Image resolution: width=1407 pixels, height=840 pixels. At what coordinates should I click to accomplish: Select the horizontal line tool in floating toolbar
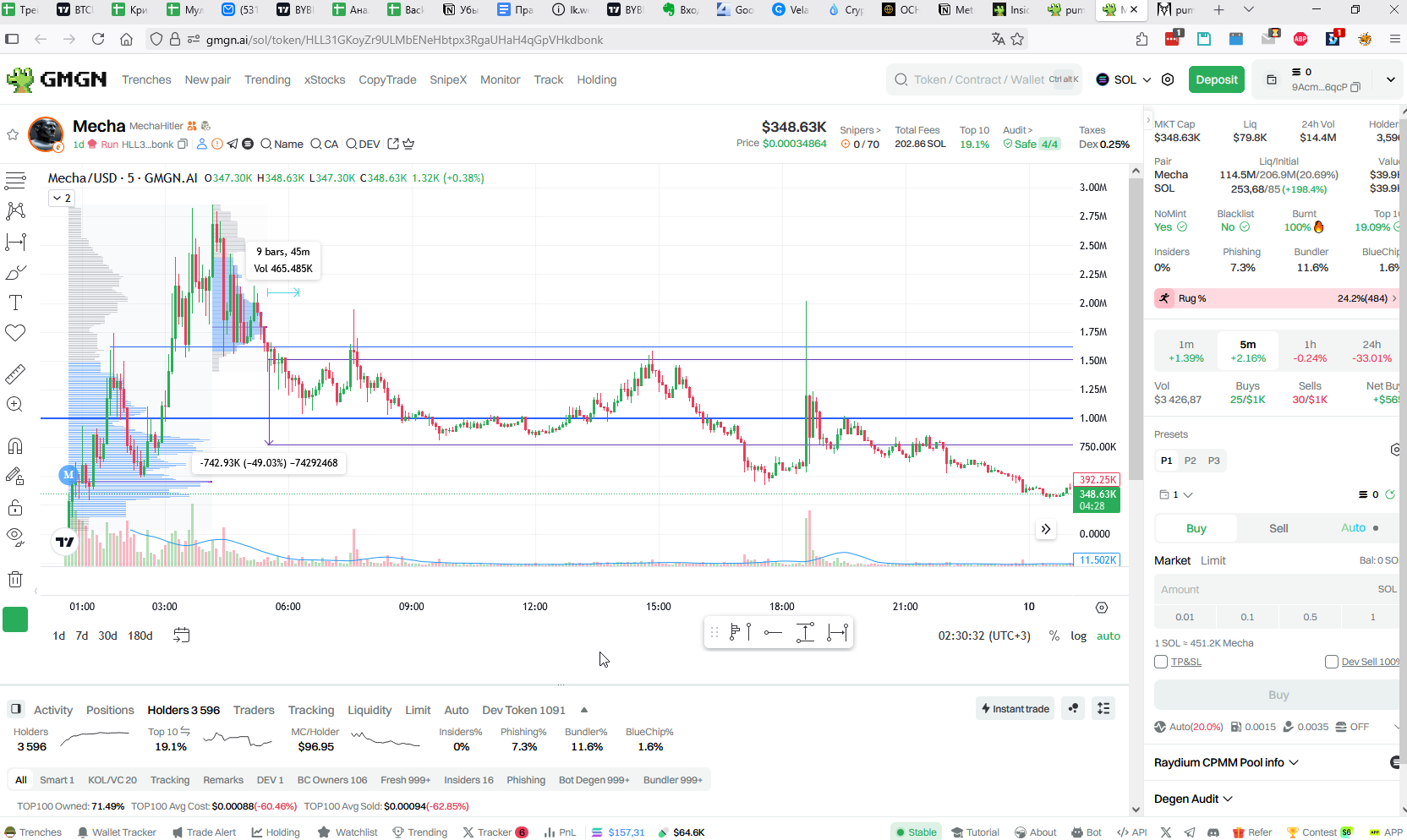click(773, 632)
